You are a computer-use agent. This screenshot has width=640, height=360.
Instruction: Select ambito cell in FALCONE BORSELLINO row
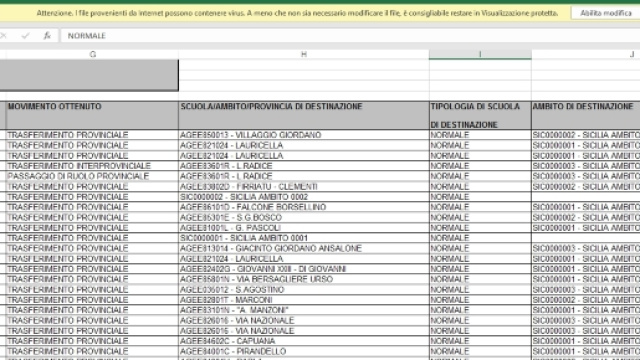click(x=586, y=207)
